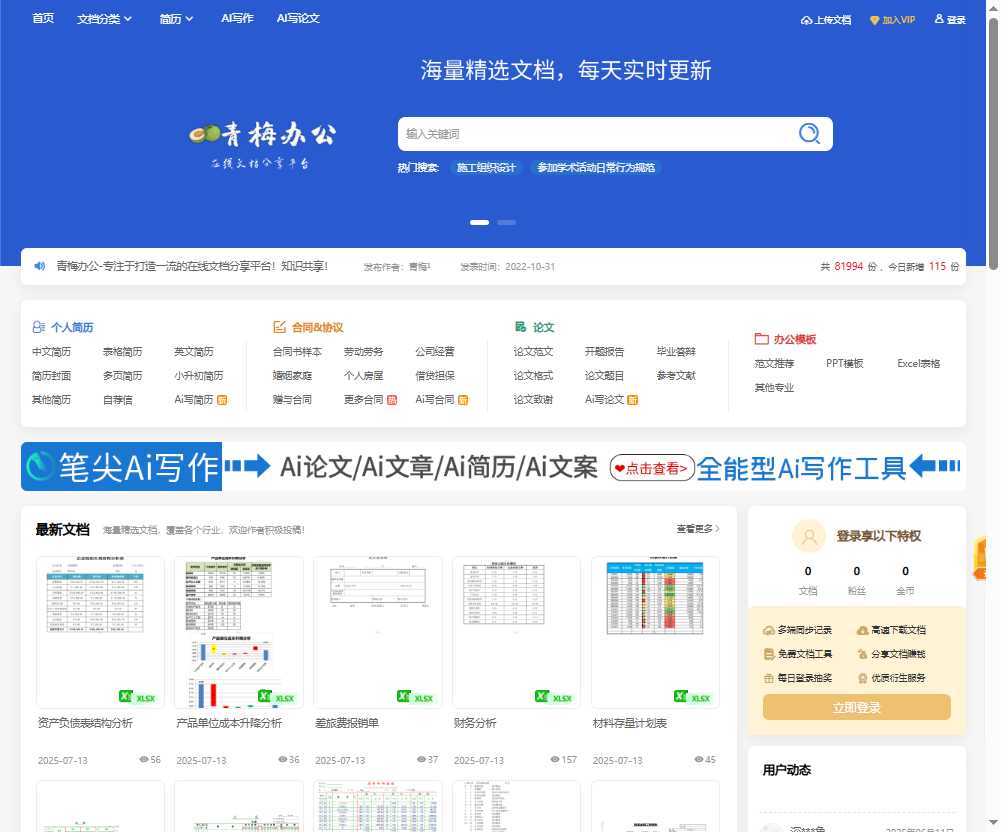Image resolution: width=1001 pixels, height=832 pixels.
Task: Click the 立即登录 login button
Action: pos(856,707)
